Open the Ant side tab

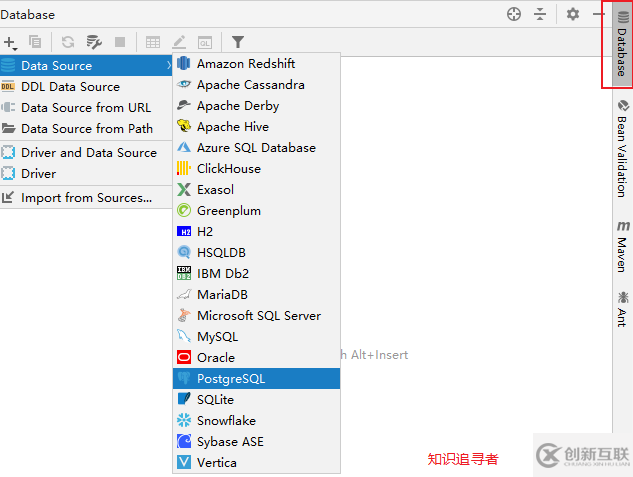pos(622,309)
